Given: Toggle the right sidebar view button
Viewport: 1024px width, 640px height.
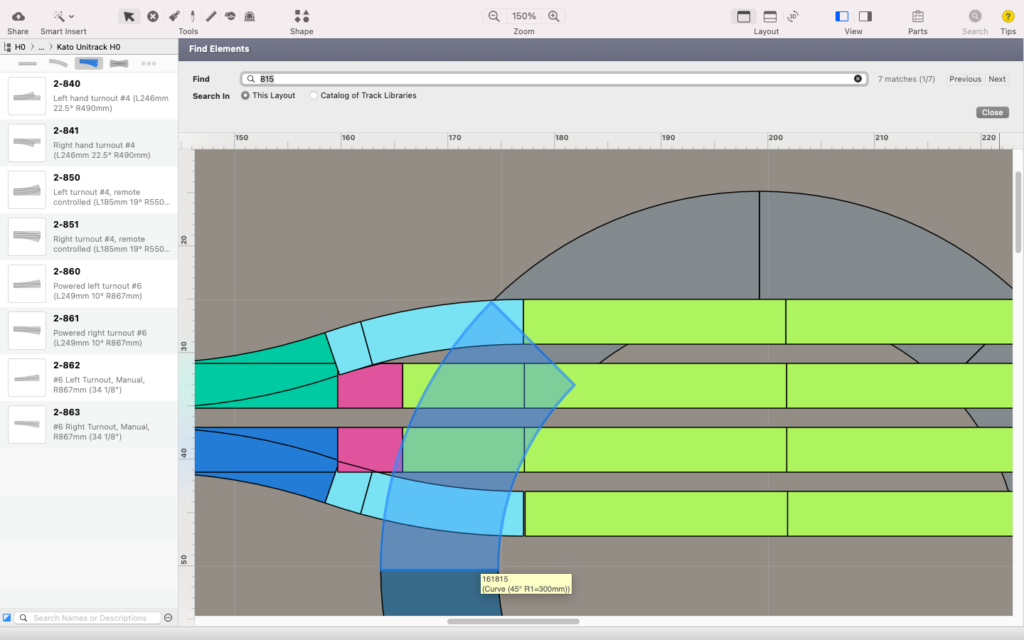Looking at the screenshot, I should click(x=865, y=16).
